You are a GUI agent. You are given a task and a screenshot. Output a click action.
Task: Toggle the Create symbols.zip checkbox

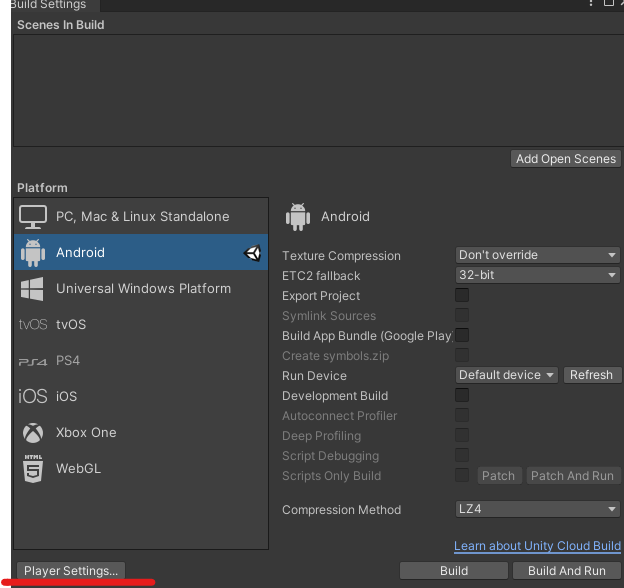point(462,355)
